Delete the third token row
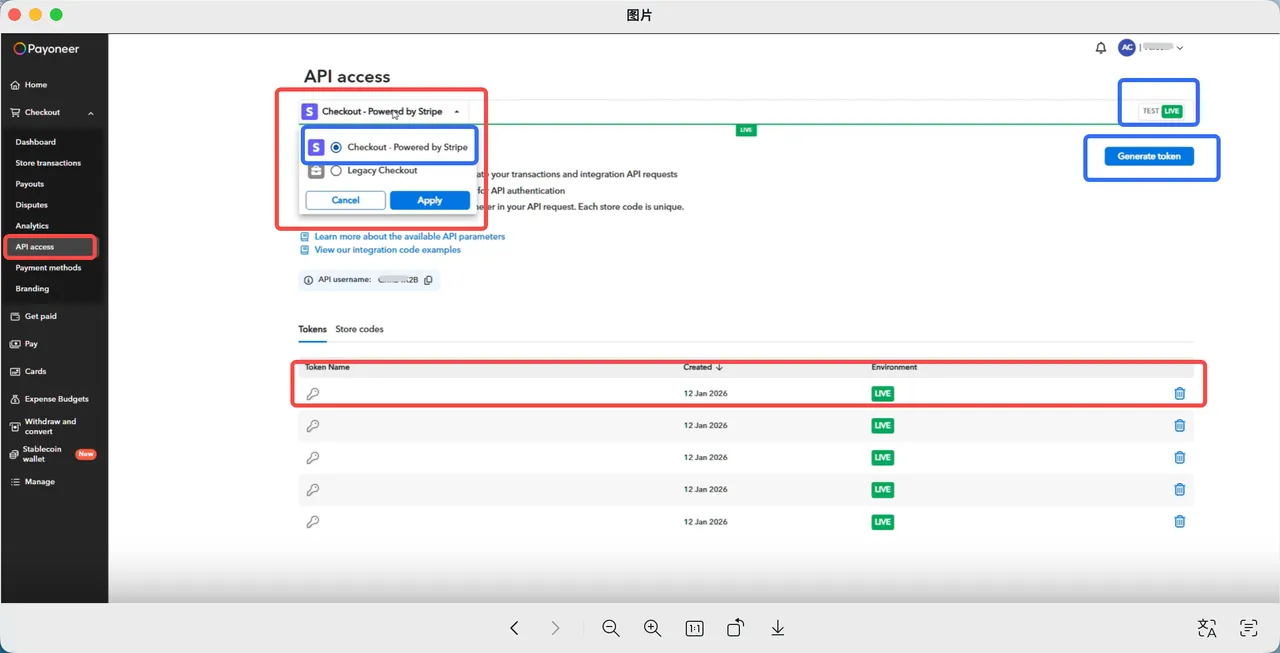This screenshot has width=1280, height=653. click(1179, 458)
